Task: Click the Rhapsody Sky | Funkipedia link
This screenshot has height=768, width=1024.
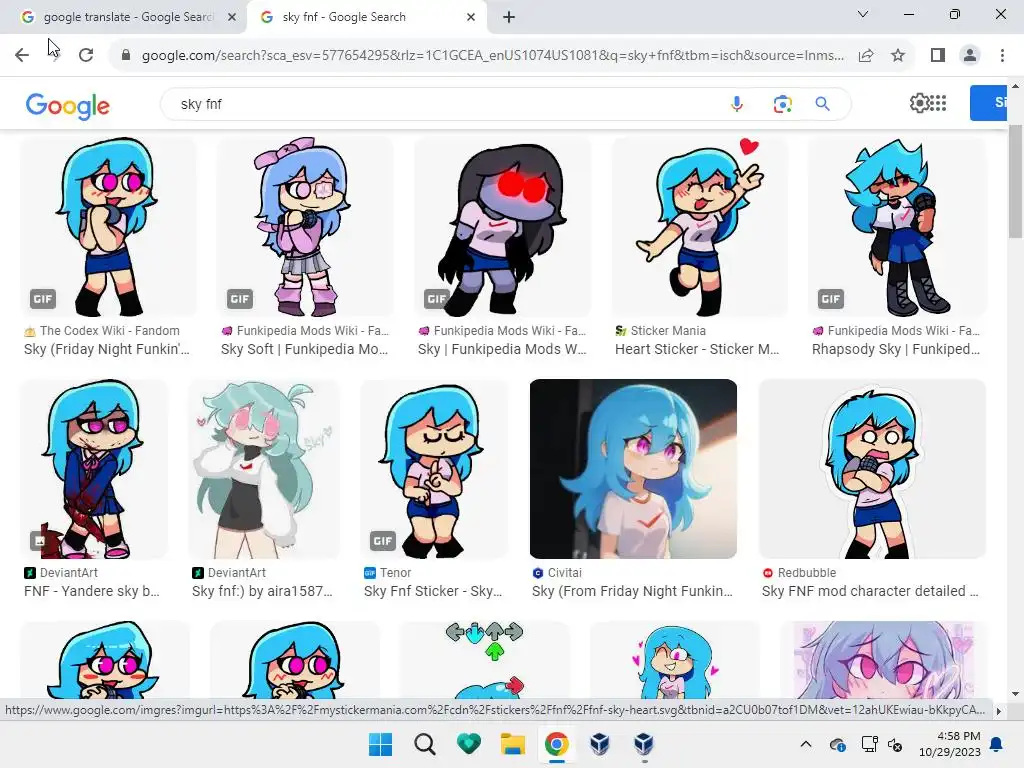Action: (x=896, y=349)
